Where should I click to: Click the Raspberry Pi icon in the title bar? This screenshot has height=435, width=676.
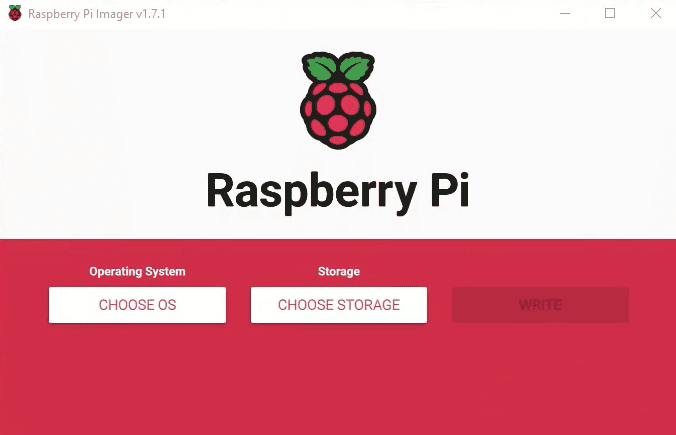(15, 13)
